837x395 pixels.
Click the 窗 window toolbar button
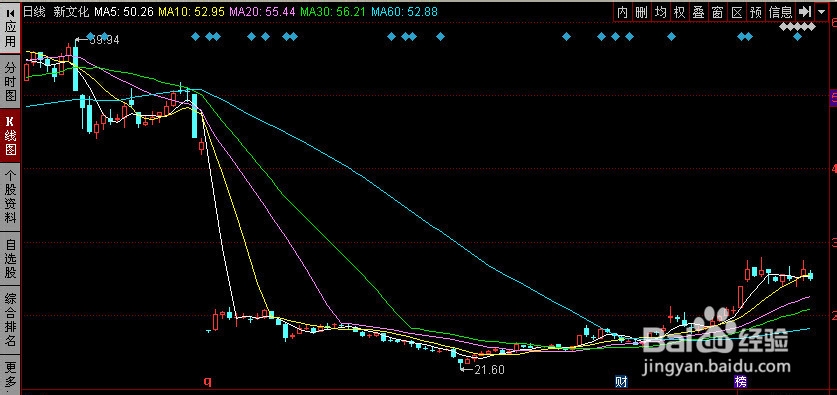pyautogui.click(x=717, y=12)
